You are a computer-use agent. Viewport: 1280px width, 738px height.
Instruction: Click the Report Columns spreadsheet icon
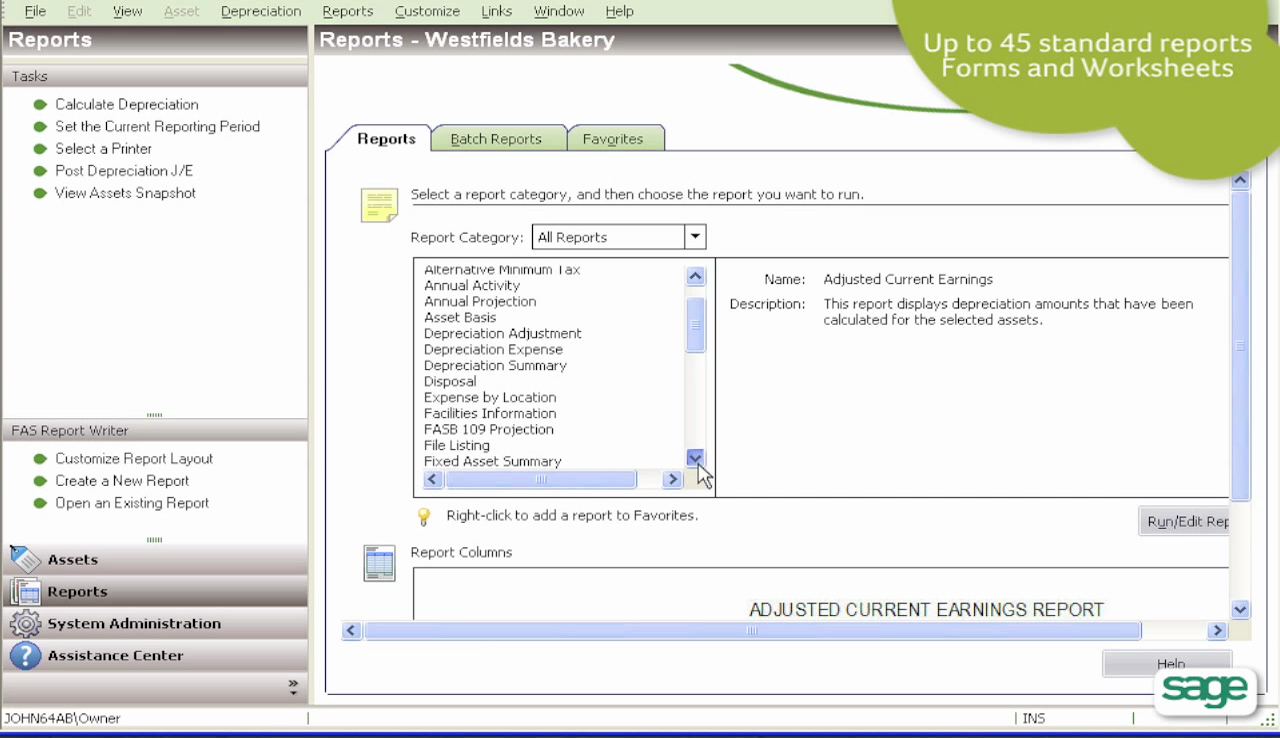click(x=379, y=562)
